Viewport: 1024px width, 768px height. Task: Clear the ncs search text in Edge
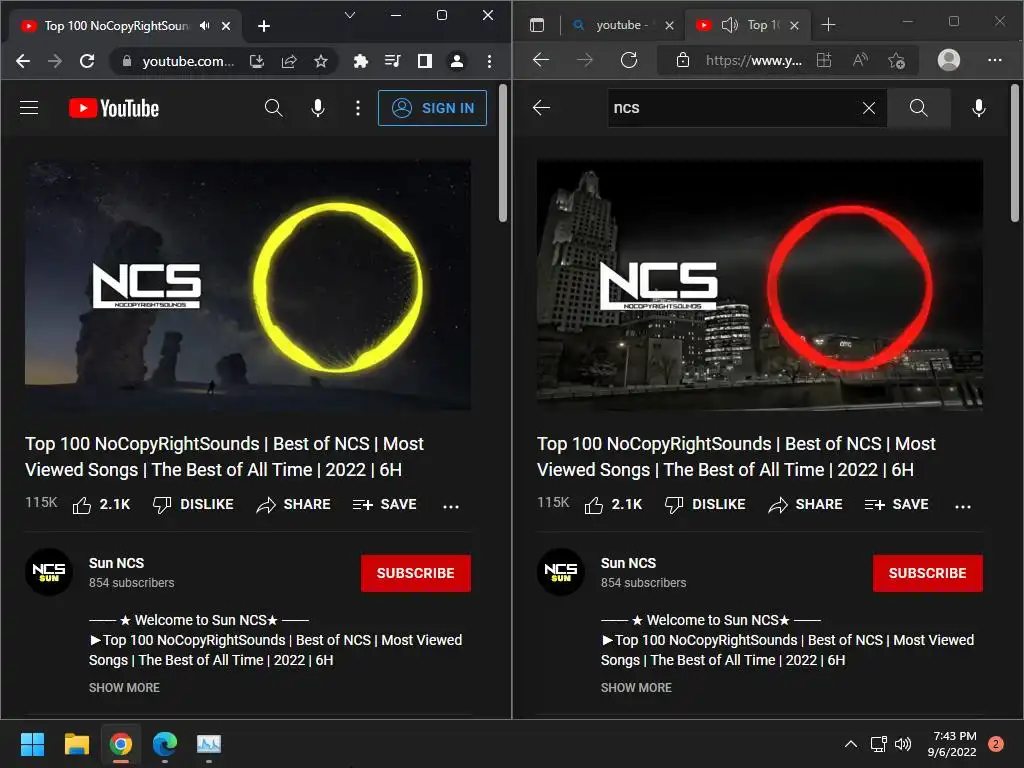click(869, 108)
